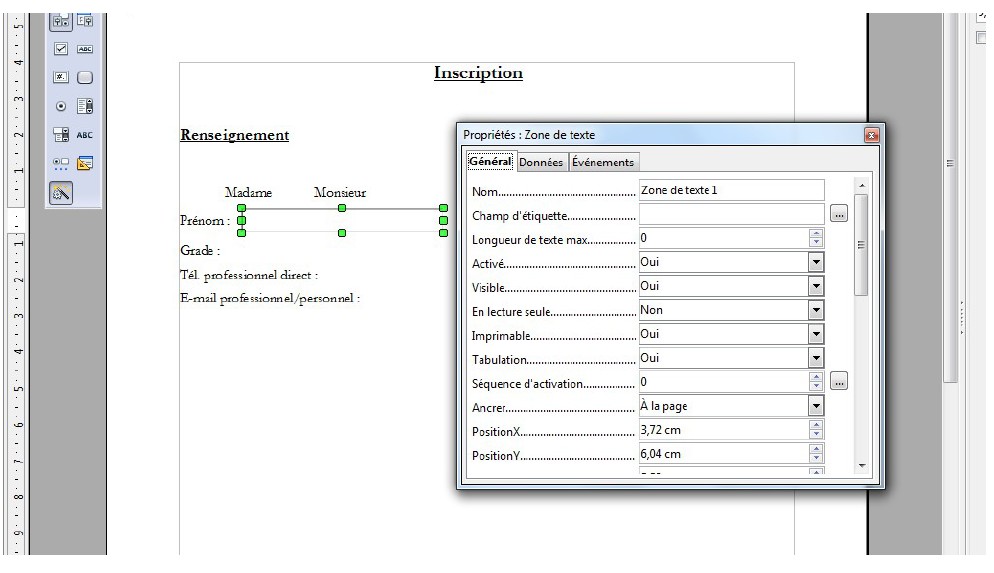The width and height of the screenshot is (994, 573).
Task: Open the Ancrer dropdown
Action: pyautogui.click(x=815, y=407)
